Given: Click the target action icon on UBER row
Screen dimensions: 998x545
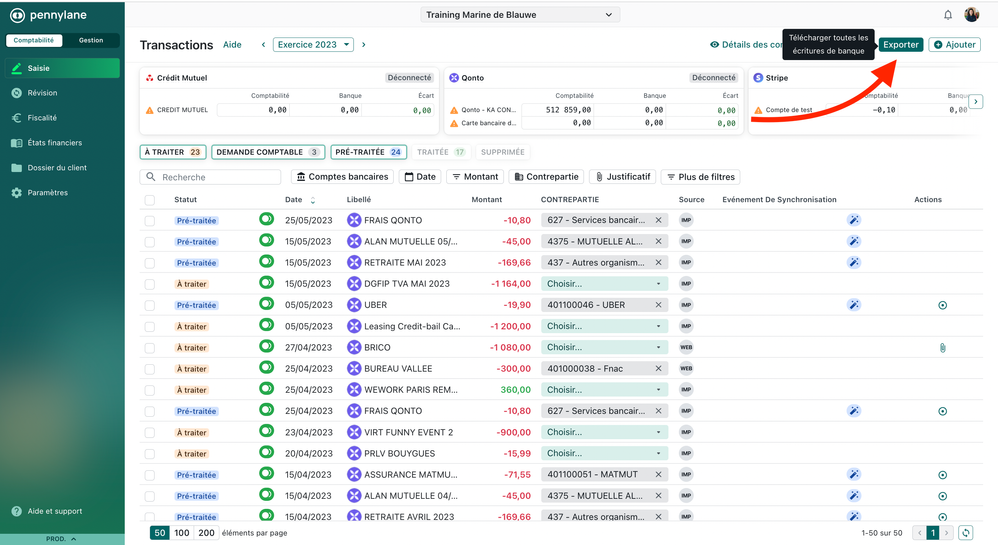Looking at the screenshot, I should 942,305.
